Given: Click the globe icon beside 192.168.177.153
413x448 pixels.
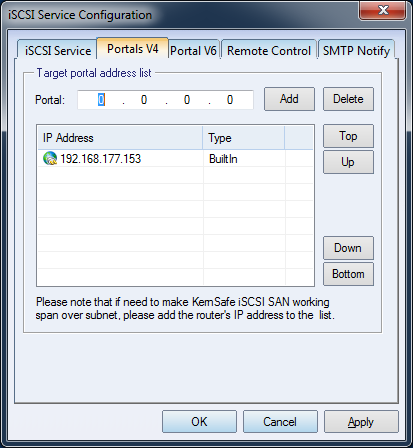Looking at the screenshot, I should [x=50, y=158].
